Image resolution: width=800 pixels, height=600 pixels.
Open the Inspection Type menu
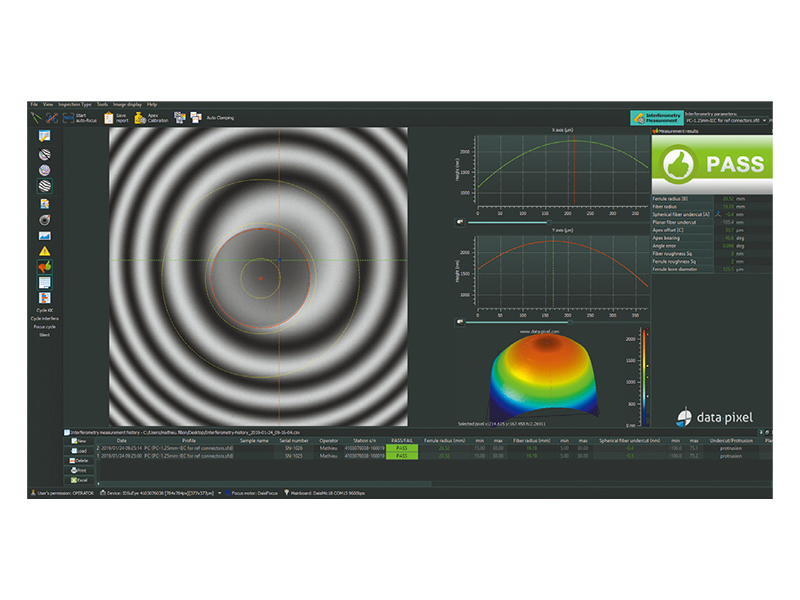[74, 104]
